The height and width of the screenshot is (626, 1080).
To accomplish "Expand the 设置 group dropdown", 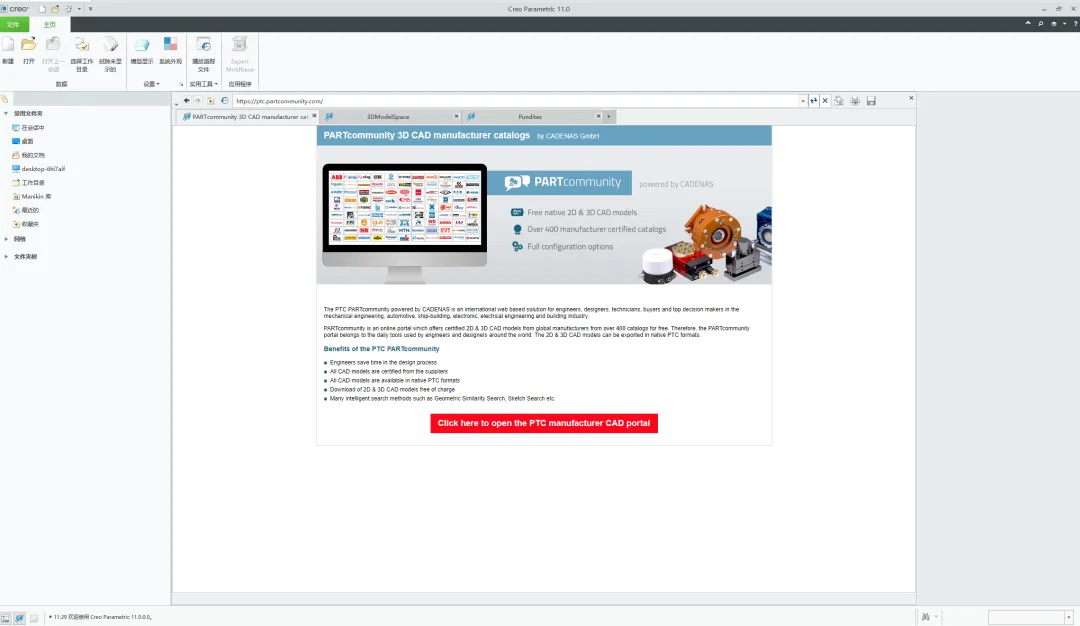I will [152, 84].
